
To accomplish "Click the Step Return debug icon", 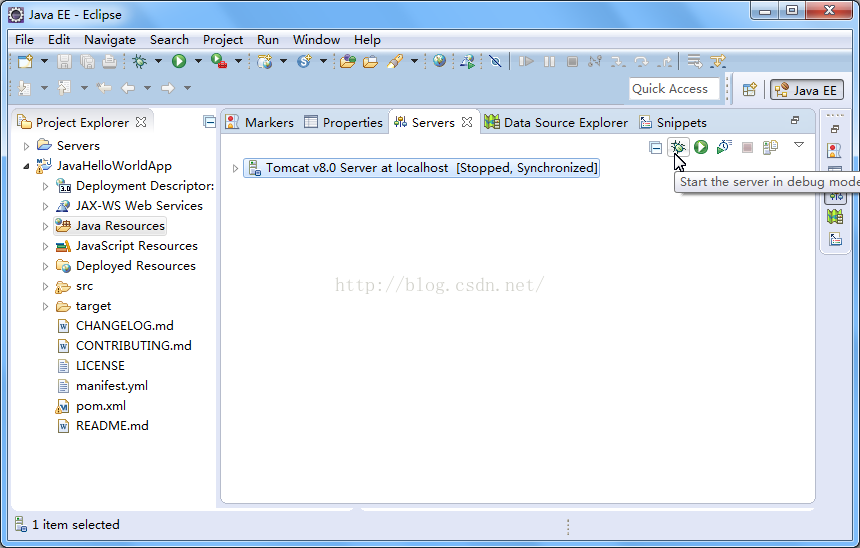I will click(x=664, y=61).
